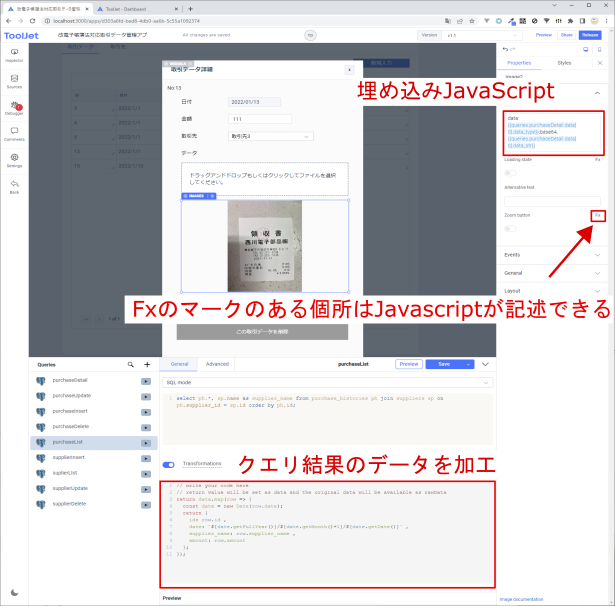This screenshot has width=615, height=606.
Task: Switch to mobile view icon
Action: tap(599, 49)
